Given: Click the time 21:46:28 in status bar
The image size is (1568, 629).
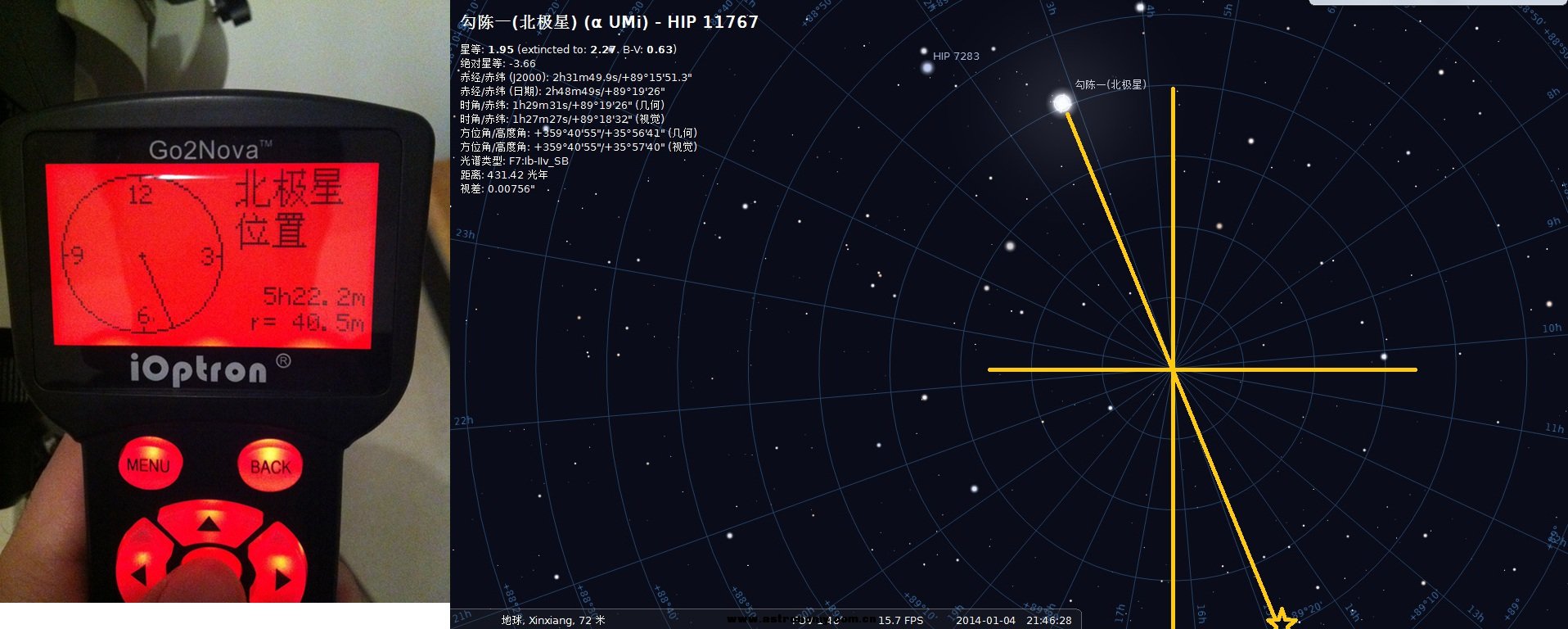Looking at the screenshot, I should [1048, 620].
